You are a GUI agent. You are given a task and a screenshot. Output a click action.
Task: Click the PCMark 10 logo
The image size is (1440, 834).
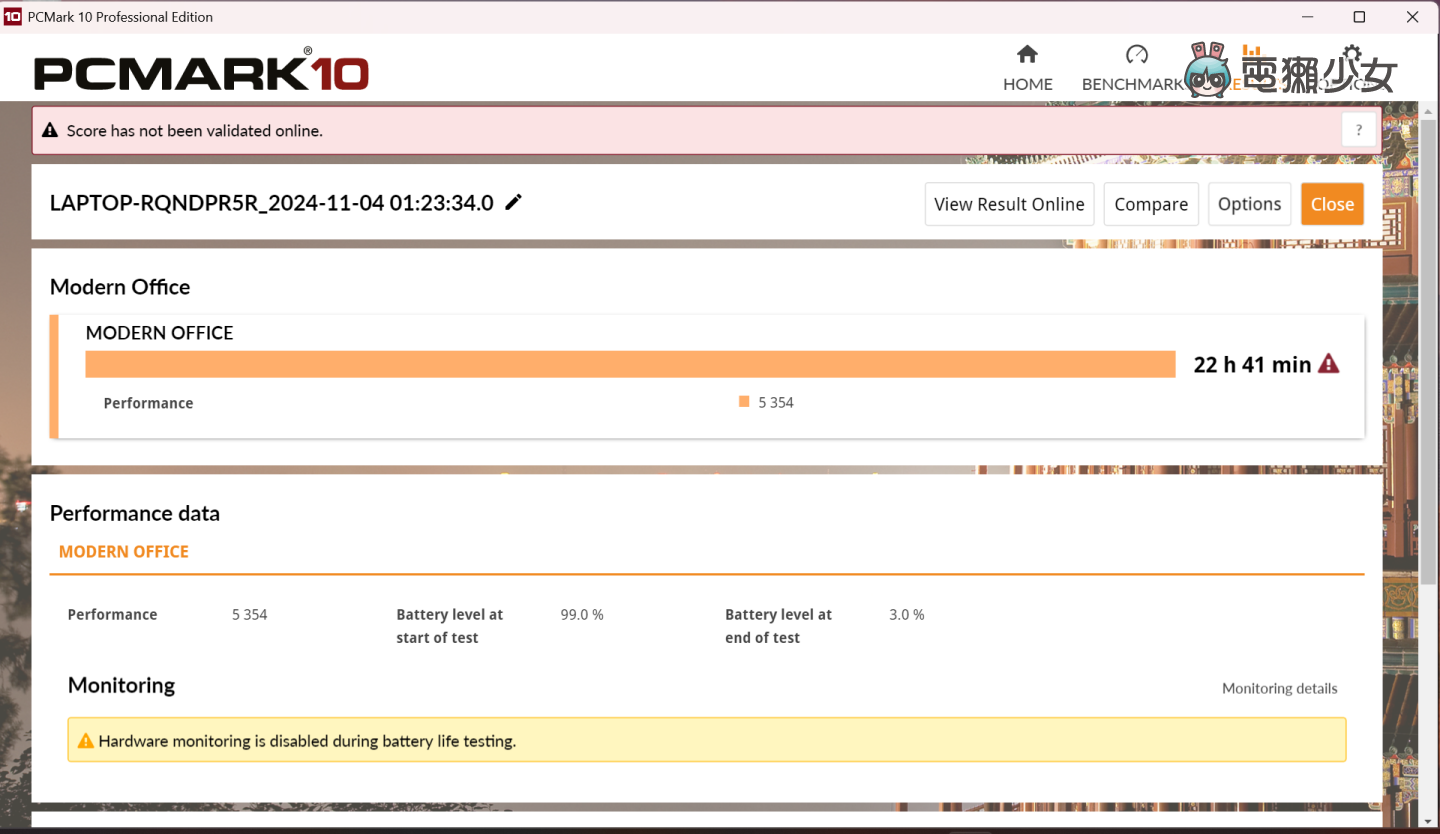pyautogui.click(x=201, y=71)
